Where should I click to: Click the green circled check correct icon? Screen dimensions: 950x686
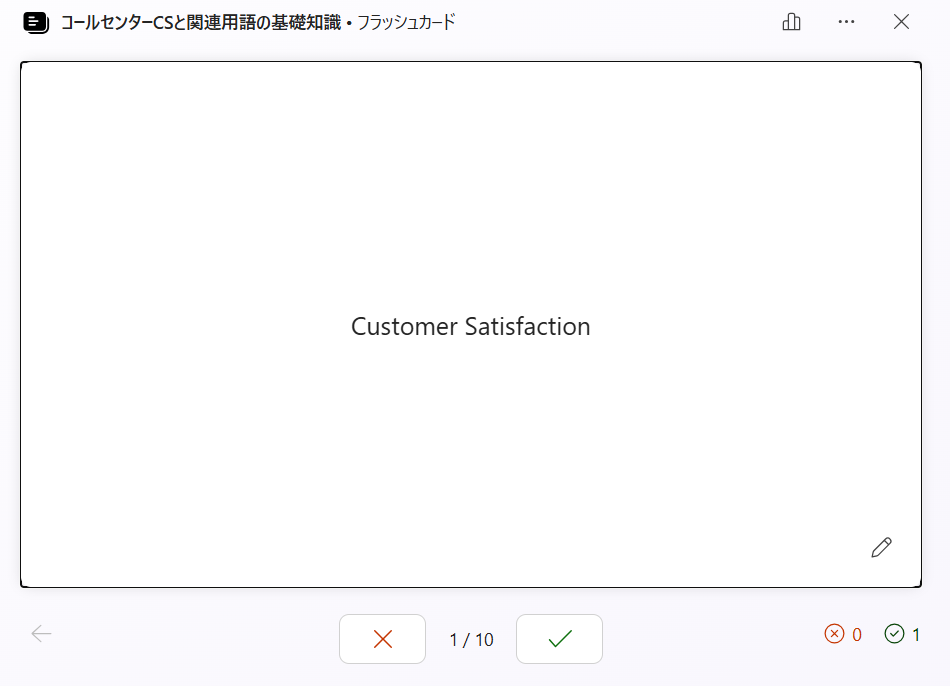[894, 634]
